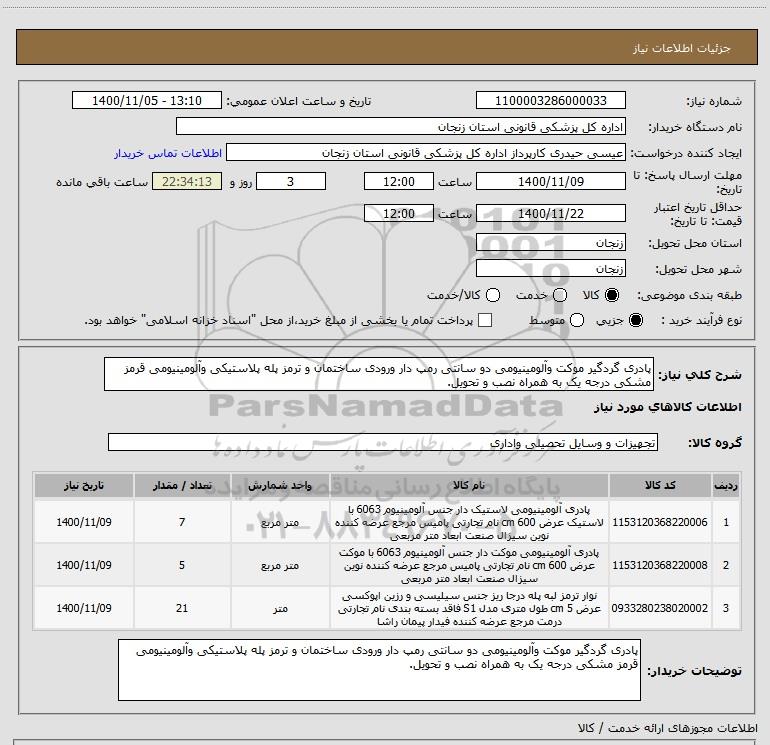Screen dimensions: 770x745
Task: Click row 1 product name with لاستیک
Action: (x=469, y=522)
